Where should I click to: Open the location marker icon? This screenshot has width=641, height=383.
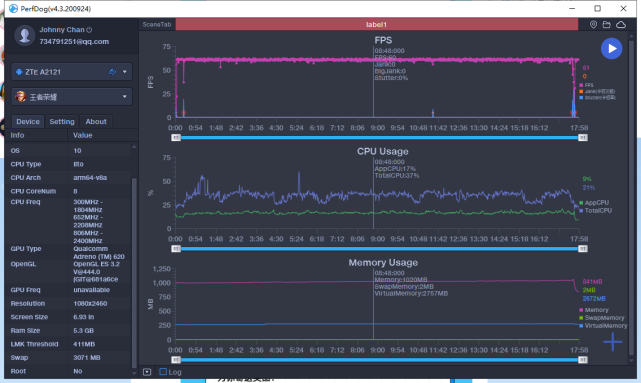pos(593,25)
